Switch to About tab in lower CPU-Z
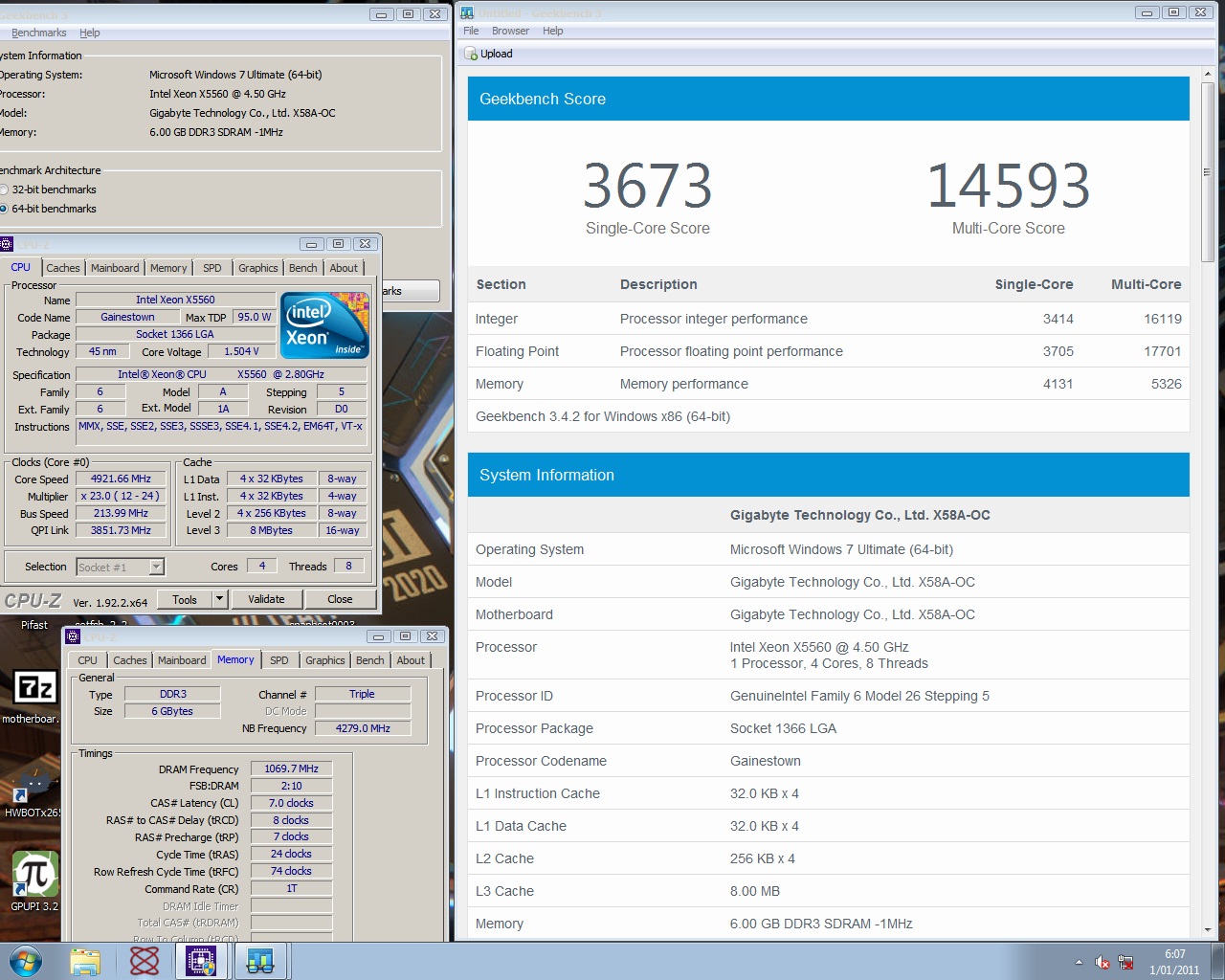This screenshot has width=1225, height=980. pyautogui.click(x=411, y=660)
